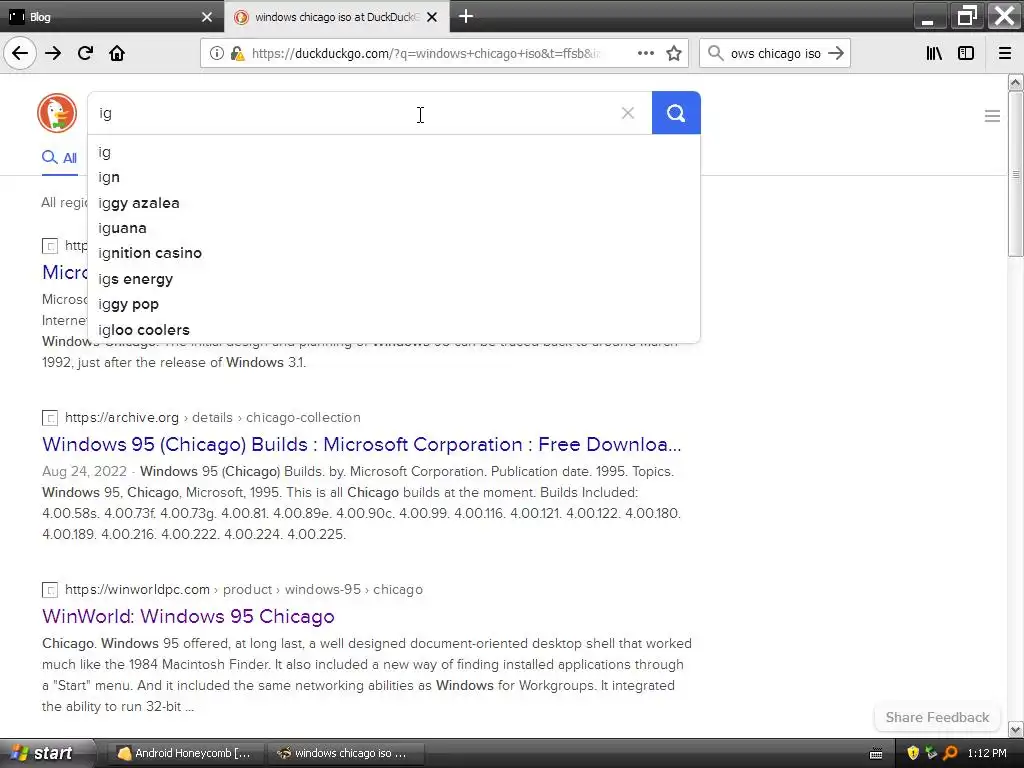Switch to windows chicago iso taskbar window
The width and height of the screenshot is (1024, 768).
(346, 753)
